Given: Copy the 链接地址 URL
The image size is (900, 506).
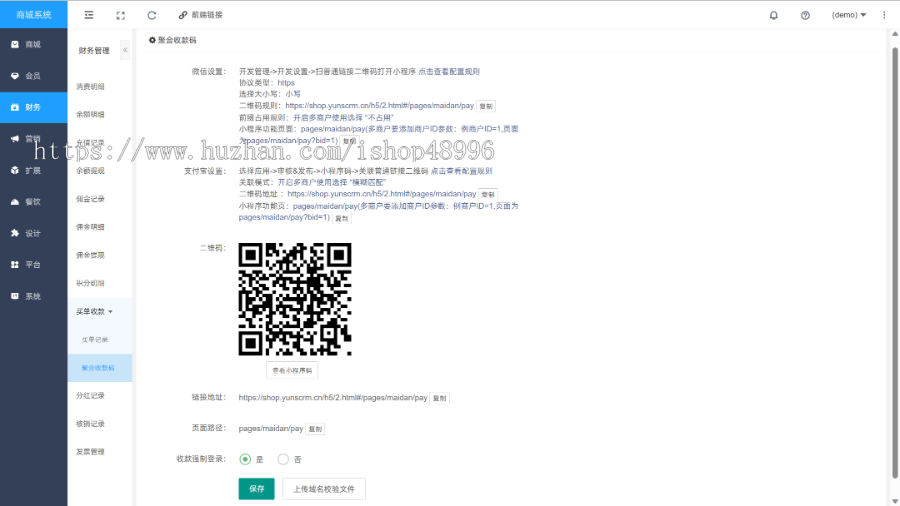Looking at the screenshot, I should tap(440, 398).
